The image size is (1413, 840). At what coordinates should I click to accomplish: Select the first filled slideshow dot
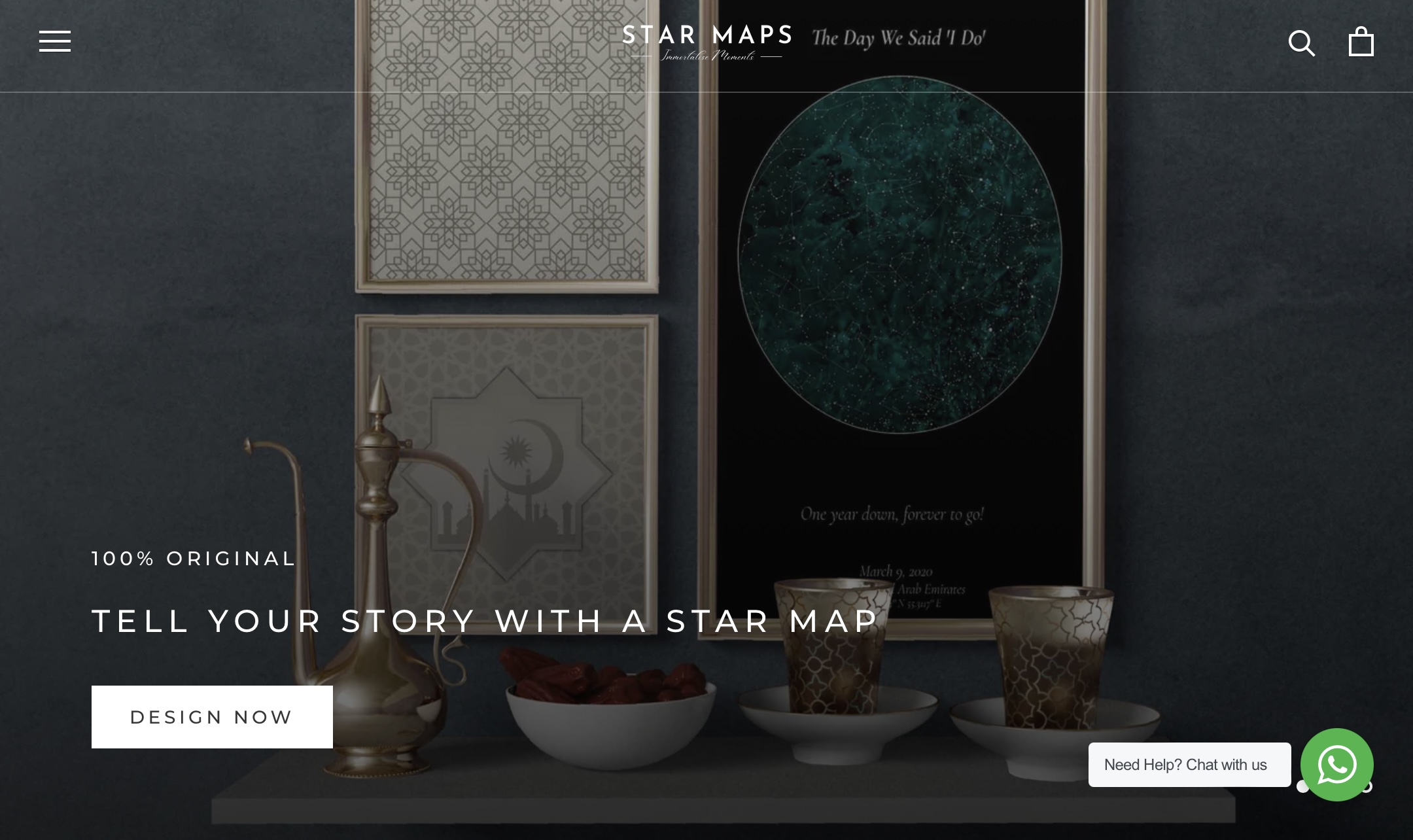pos(1303,787)
